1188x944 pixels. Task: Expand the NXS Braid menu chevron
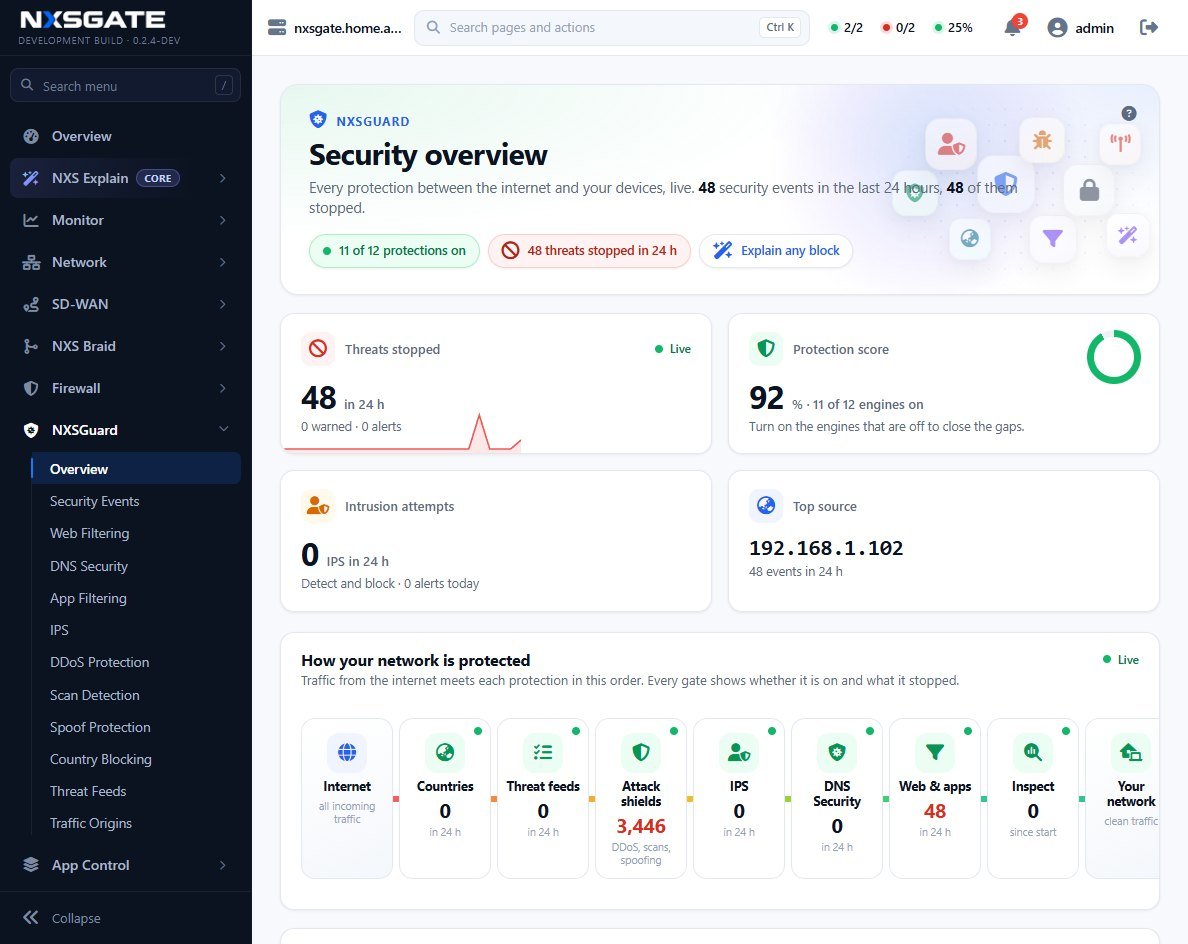[x=223, y=346]
